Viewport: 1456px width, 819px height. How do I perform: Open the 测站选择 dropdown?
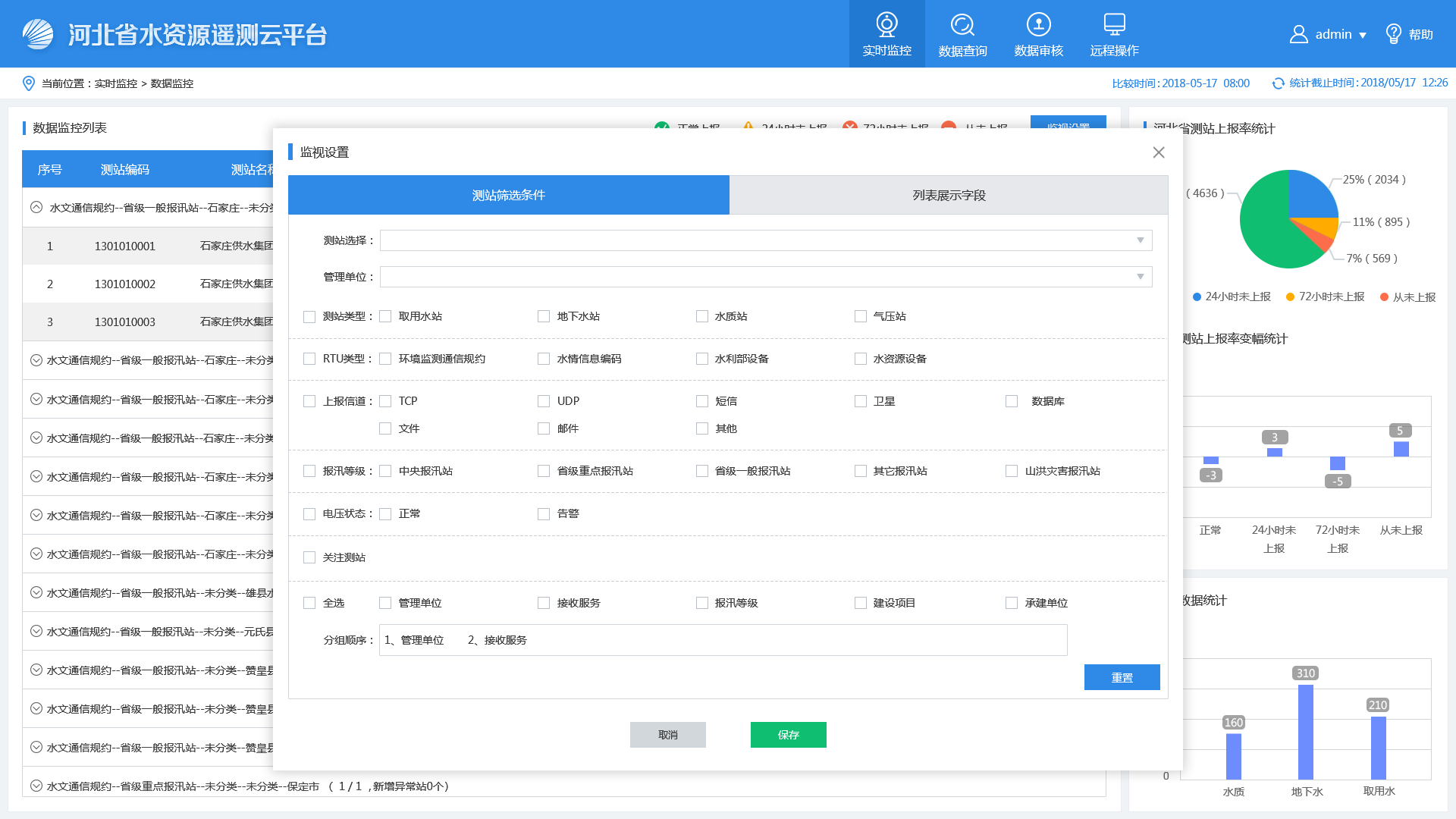click(x=766, y=240)
